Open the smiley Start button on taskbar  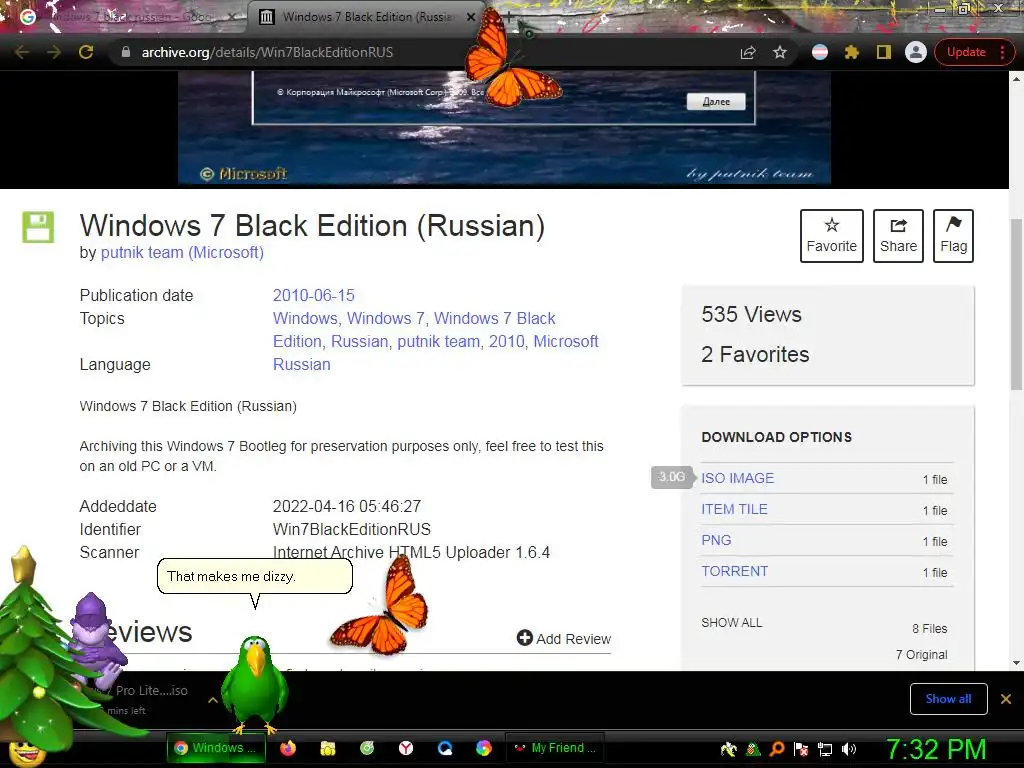[26, 751]
